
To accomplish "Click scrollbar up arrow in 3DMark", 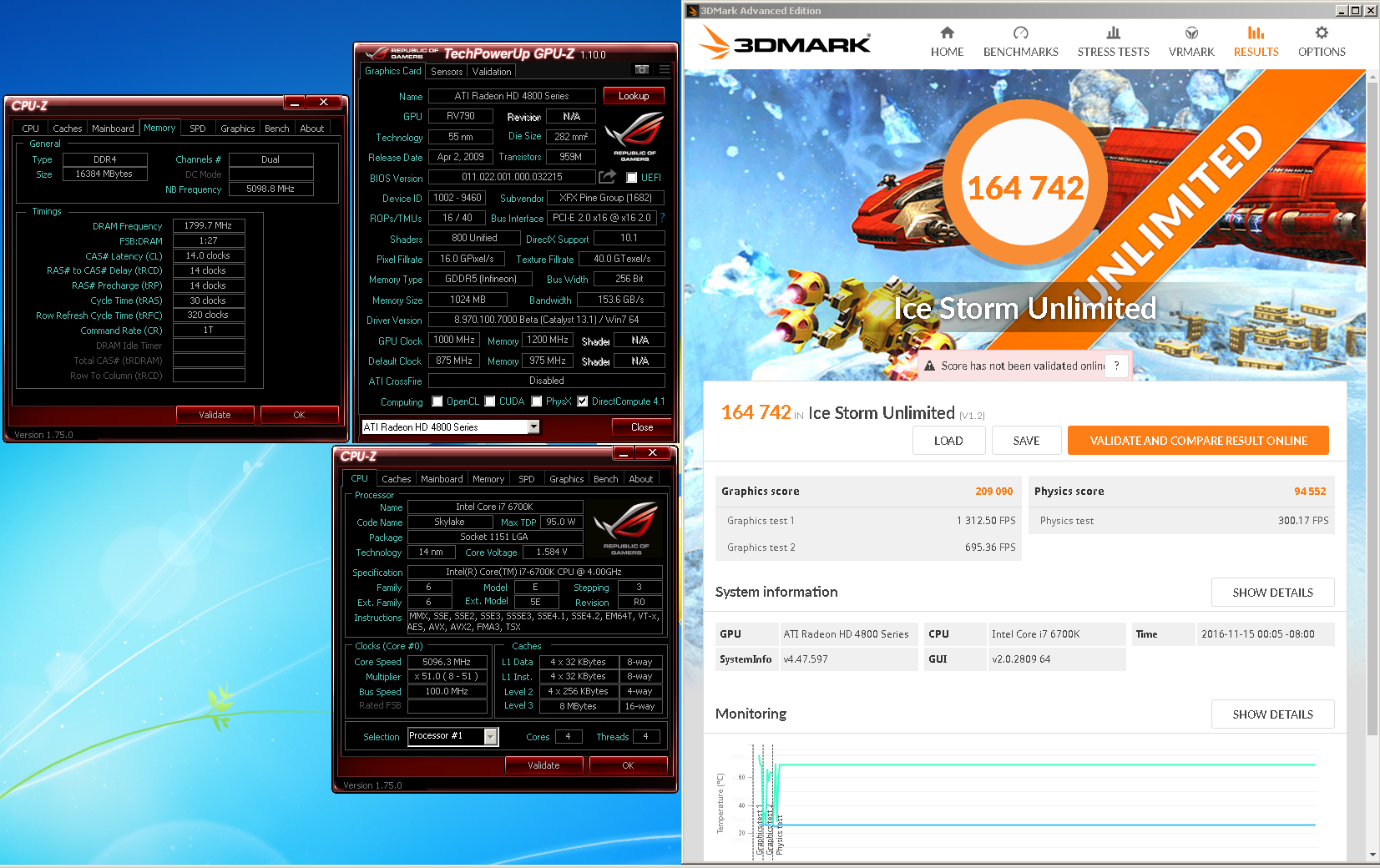I will pos(1372,76).
